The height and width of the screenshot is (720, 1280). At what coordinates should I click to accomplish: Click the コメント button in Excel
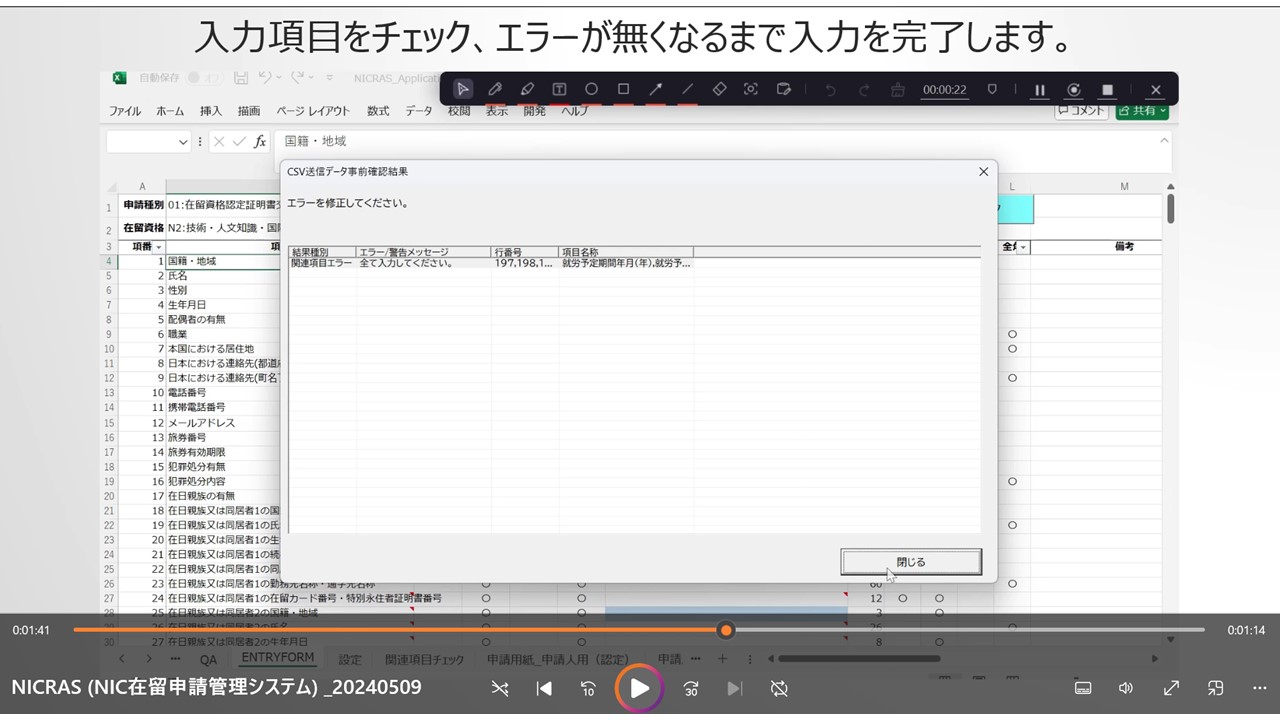1082,111
